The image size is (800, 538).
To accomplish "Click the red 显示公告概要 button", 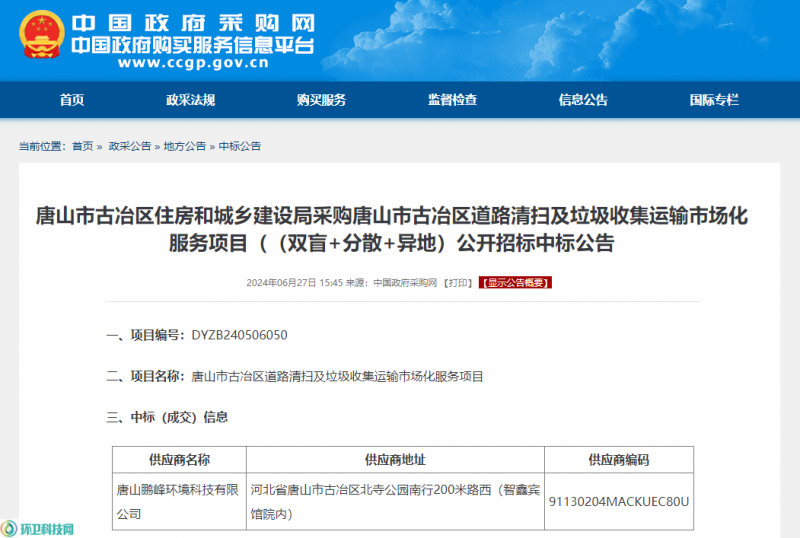I will click(515, 283).
